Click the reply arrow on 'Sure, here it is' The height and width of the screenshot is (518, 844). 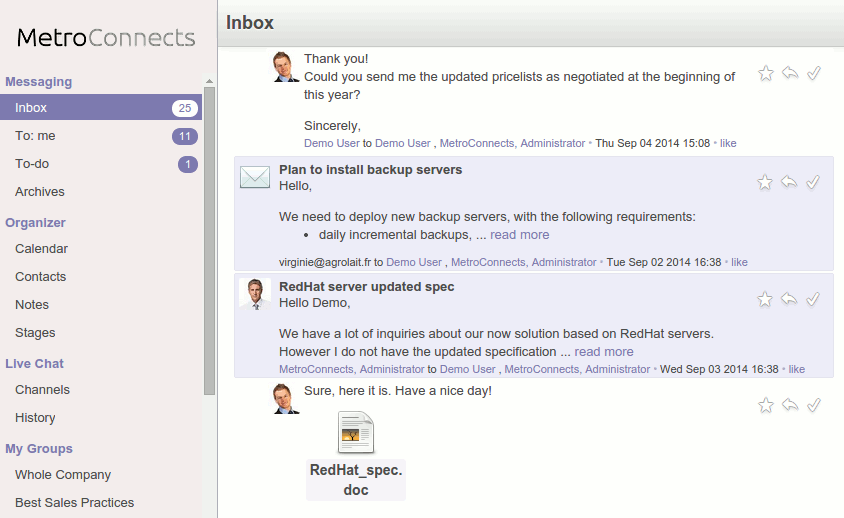790,405
